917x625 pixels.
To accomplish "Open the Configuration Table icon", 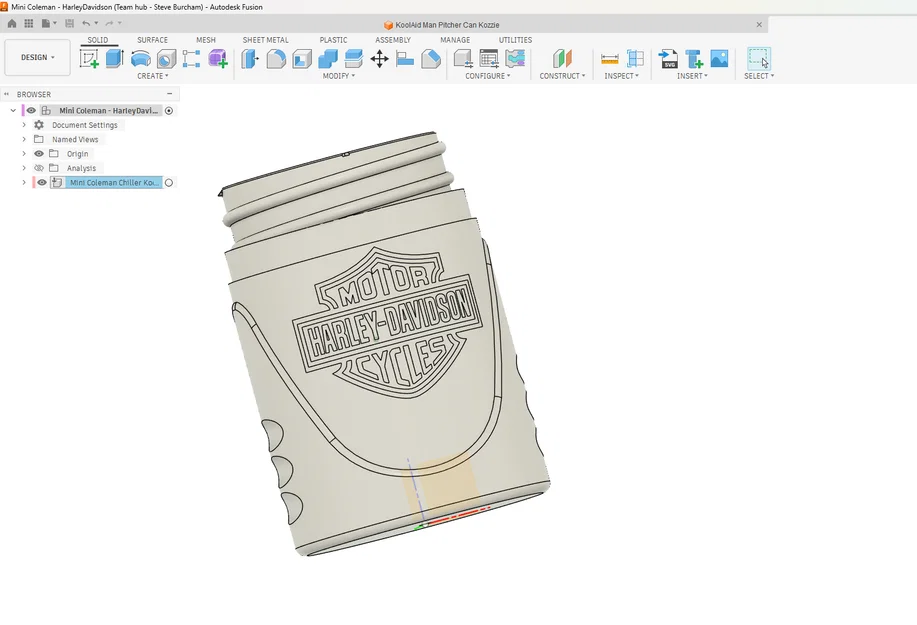I will click(x=489, y=58).
